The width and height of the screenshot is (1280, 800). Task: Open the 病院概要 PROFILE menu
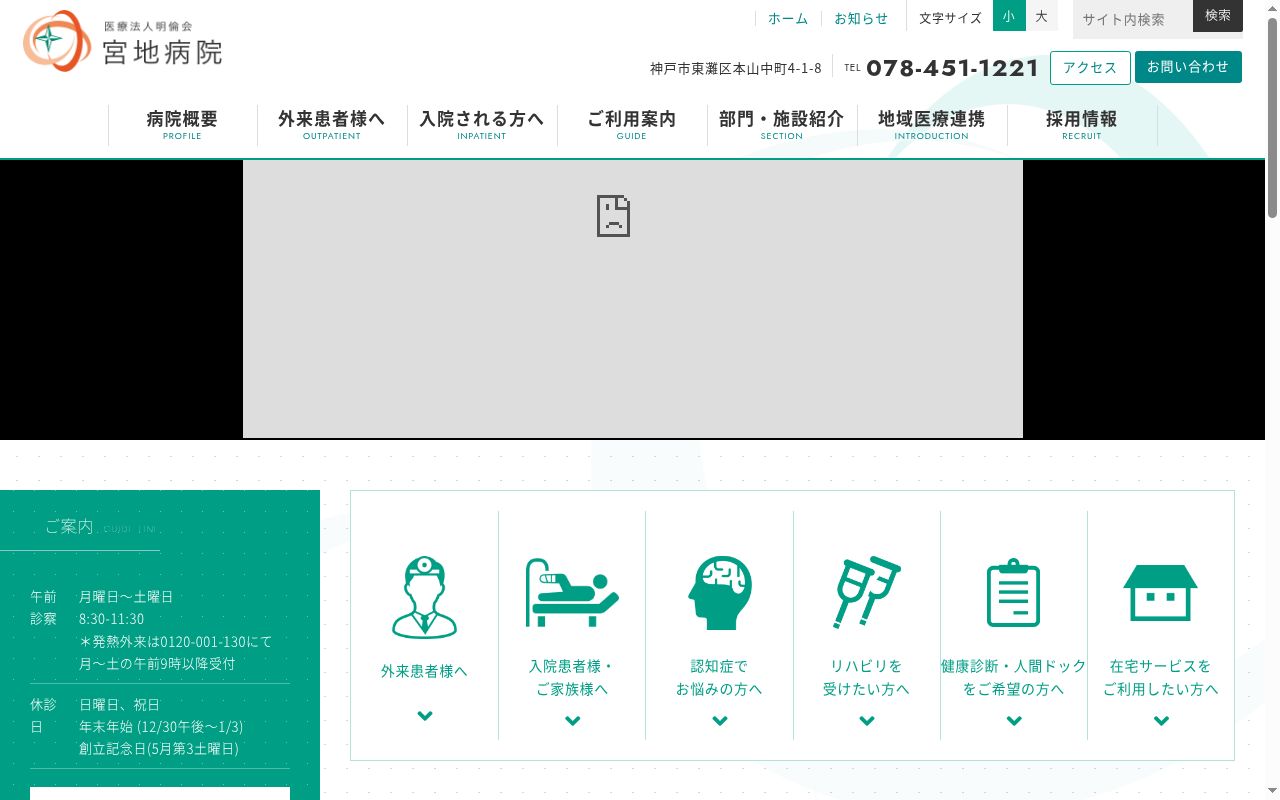(x=182, y=125)
